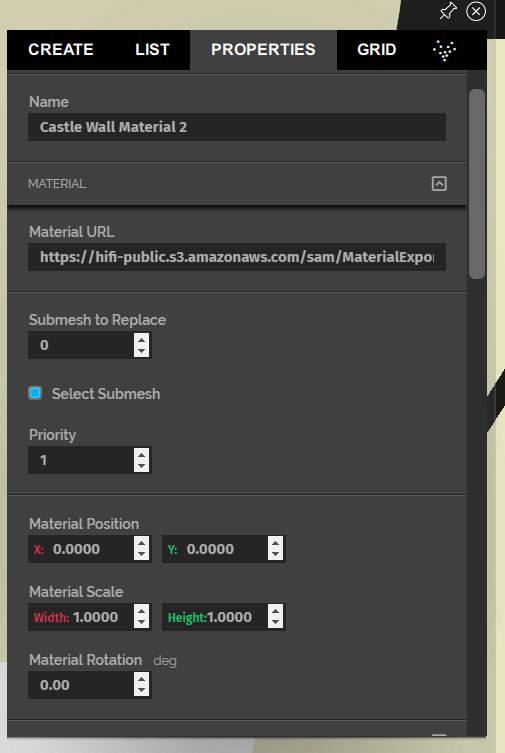Collapse the MATERIAL section

[439, 183]
